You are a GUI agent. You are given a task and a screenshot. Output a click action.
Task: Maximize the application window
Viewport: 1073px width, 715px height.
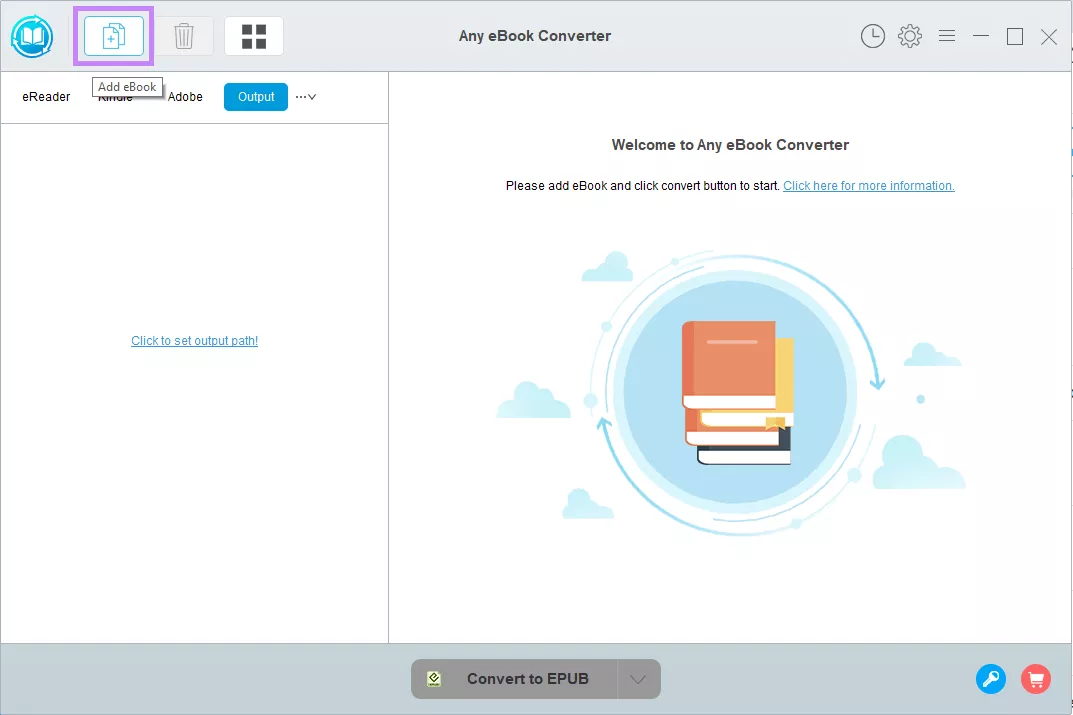click(1014, 36)
